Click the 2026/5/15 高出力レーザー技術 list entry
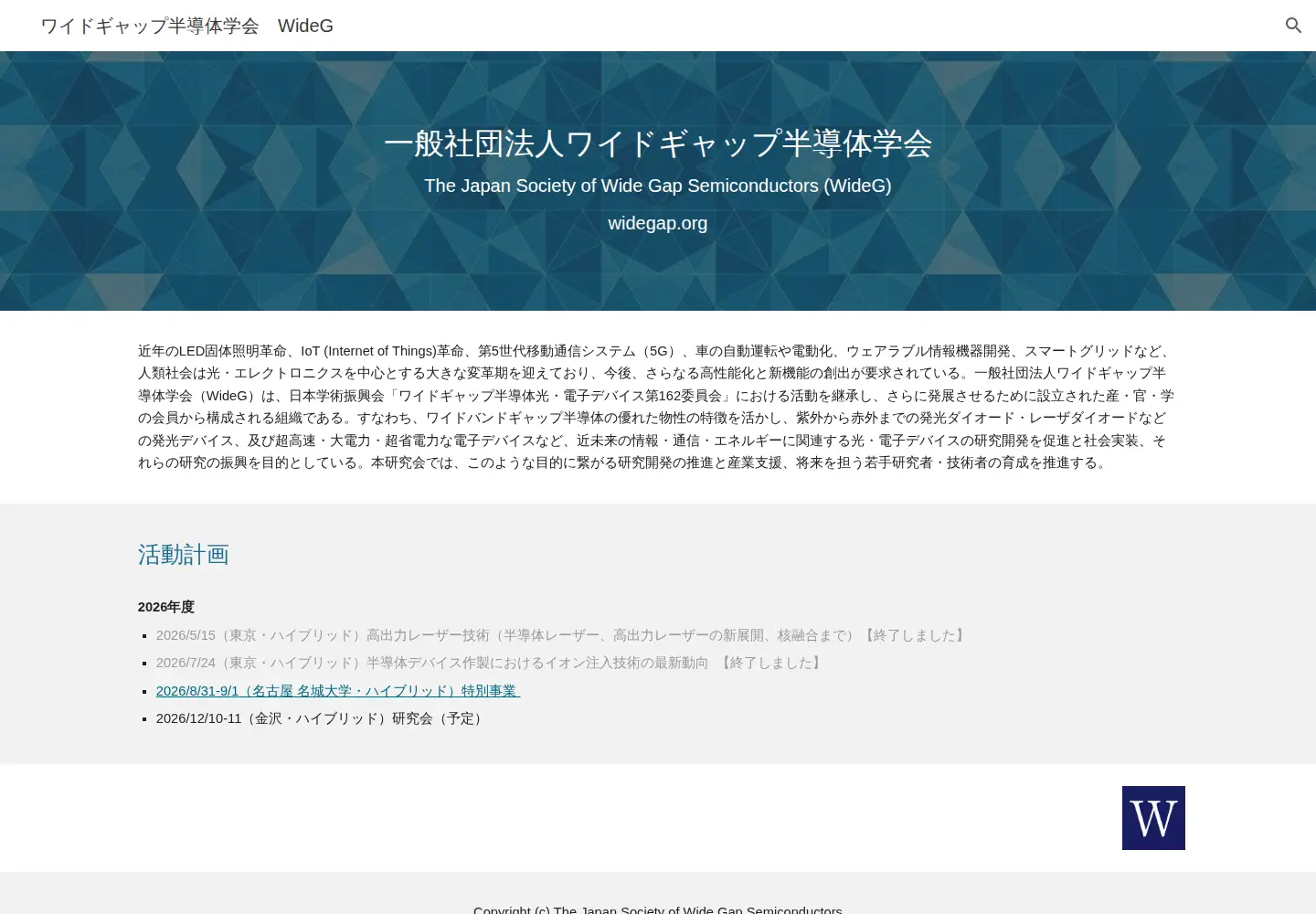Viewport: 1316px width, 914px height. 562,635
